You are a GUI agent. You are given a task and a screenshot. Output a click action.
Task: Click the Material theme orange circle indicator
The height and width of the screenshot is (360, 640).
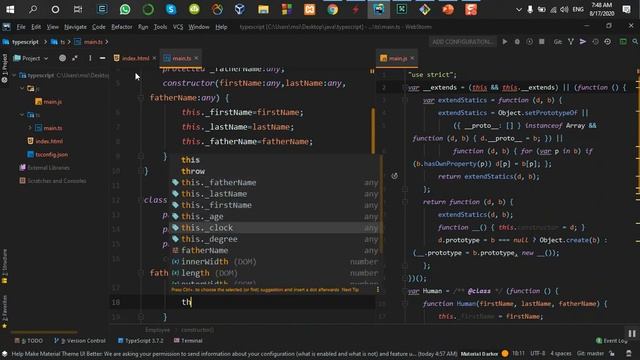click(505, 353)
